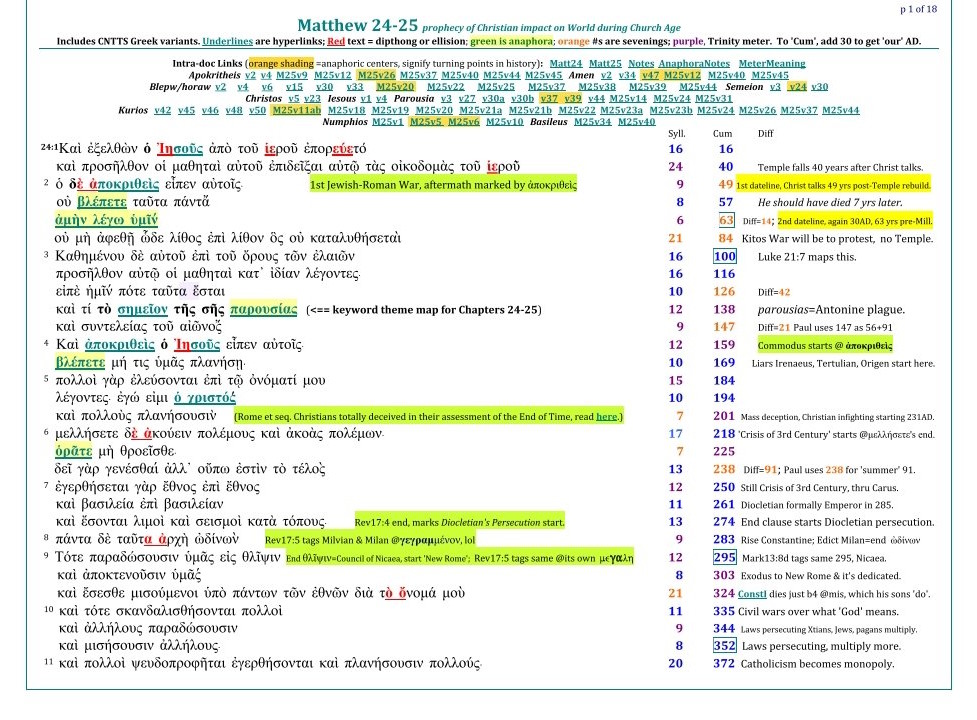Click the M25v14 link
The image size is (977, 720).
coord(628,98)
